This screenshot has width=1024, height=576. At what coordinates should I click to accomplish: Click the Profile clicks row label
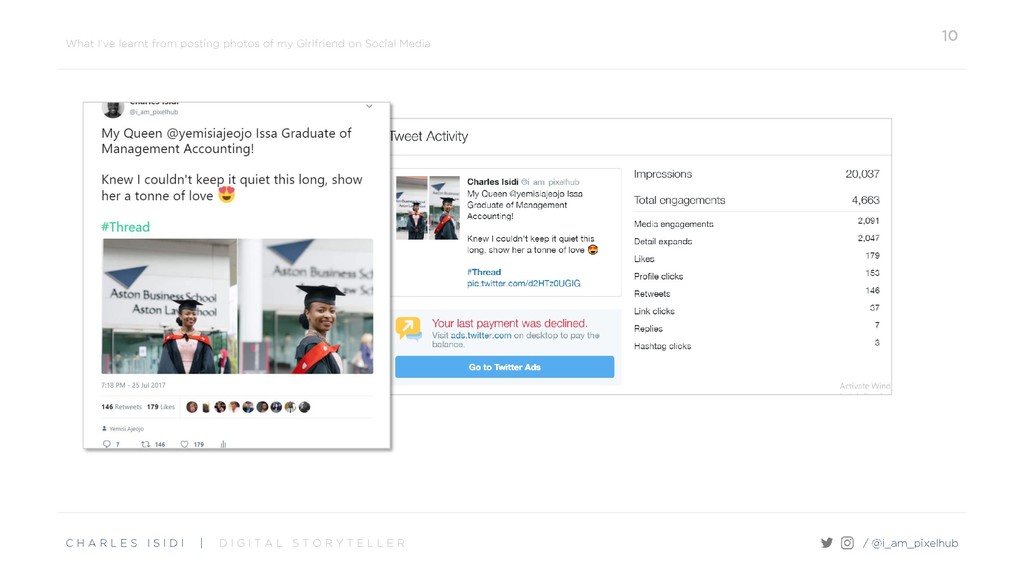point(658,276)
